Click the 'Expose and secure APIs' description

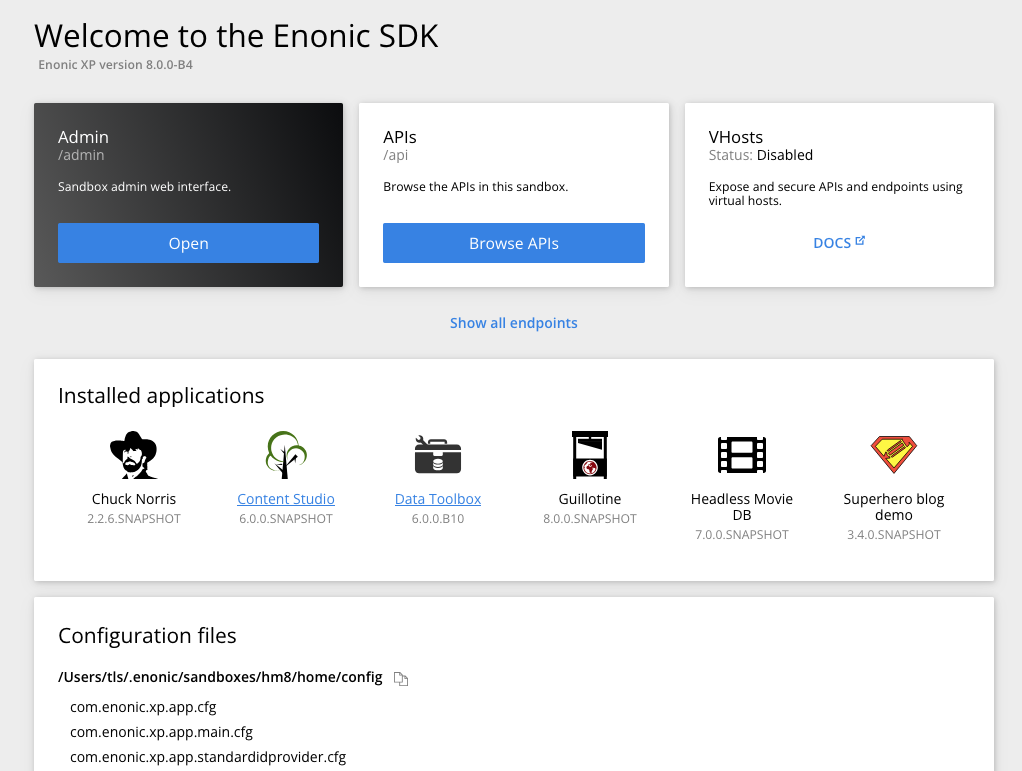(836, 194)
